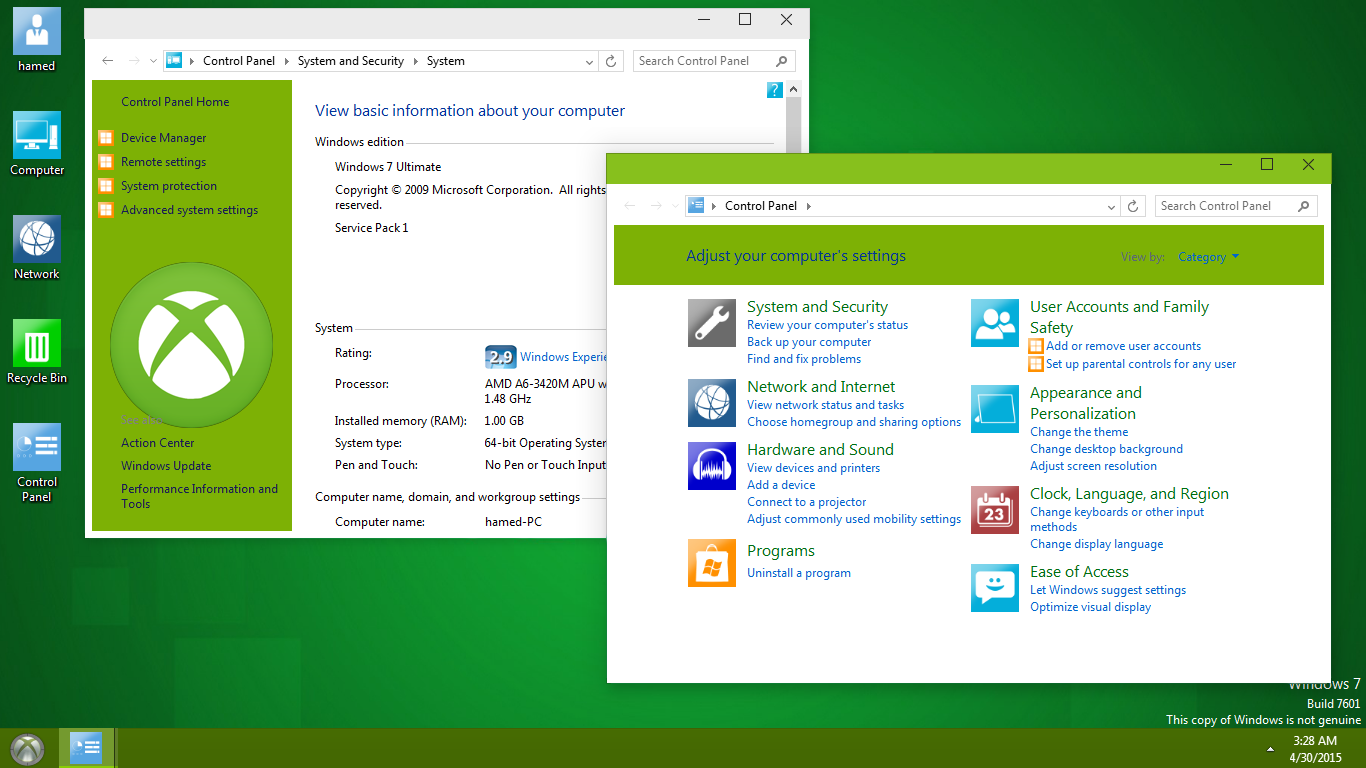The height and width of the screenshot is (768, 1366).
Task: Open the Ease of Access icon
Action: [994, 588]
